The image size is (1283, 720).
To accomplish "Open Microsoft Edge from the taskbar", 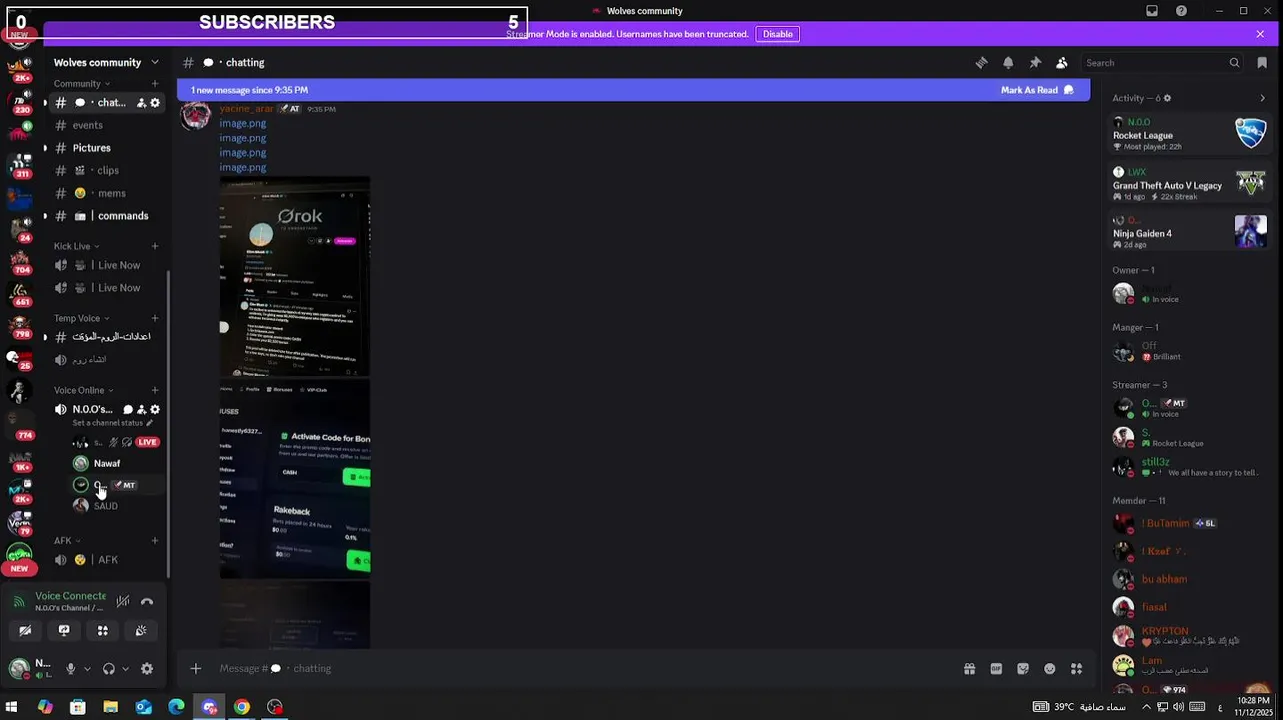I will point(176,707).
